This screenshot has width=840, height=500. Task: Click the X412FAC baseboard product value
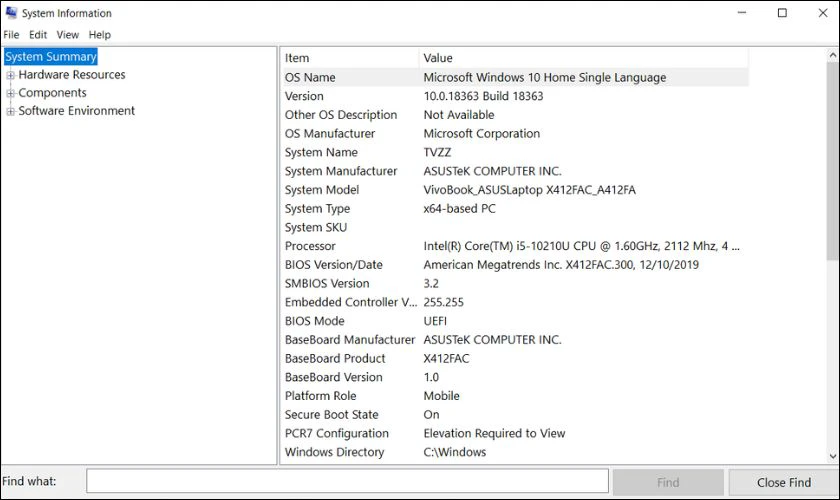[446, 359]
